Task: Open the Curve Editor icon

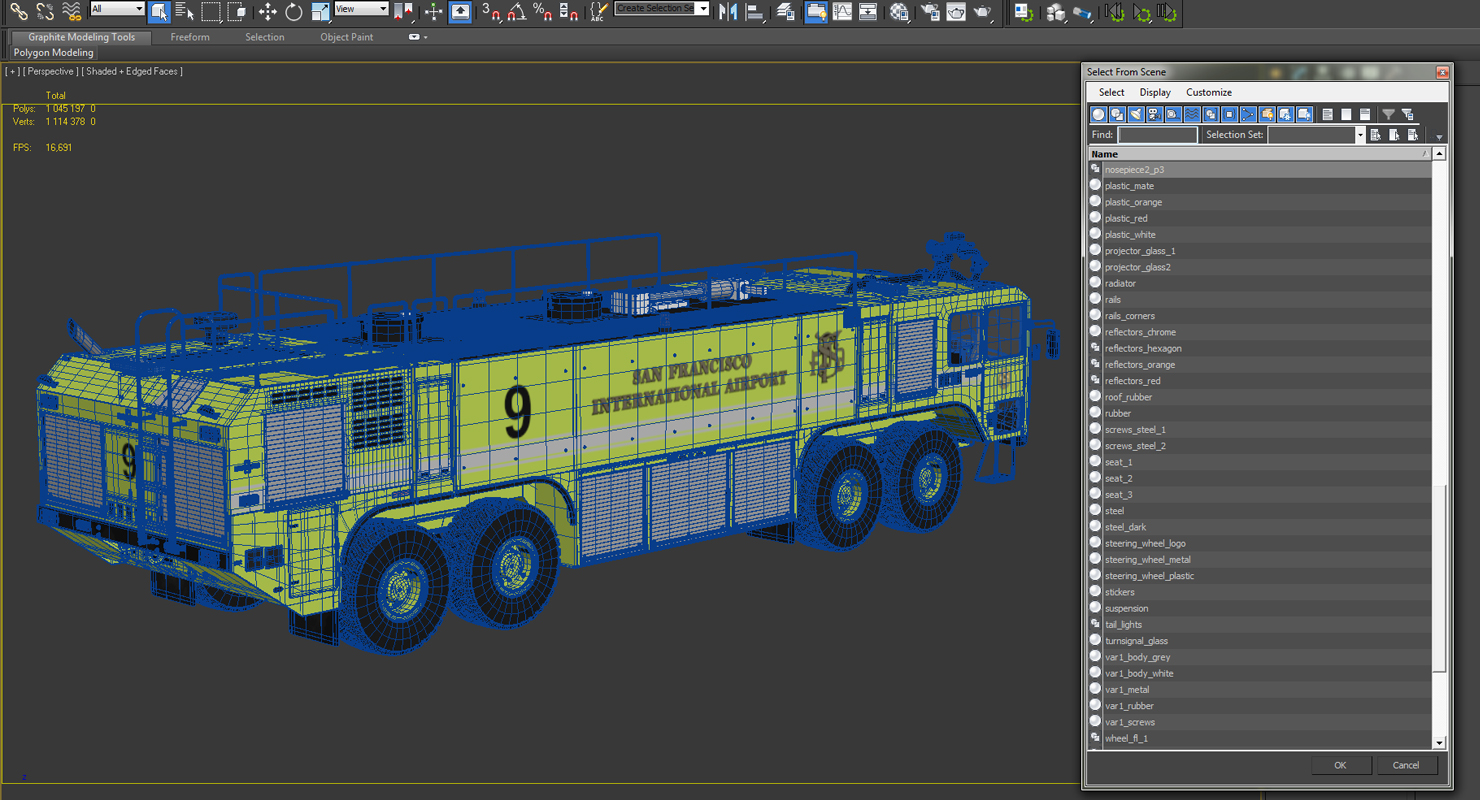Action: [x=842, y=12]
